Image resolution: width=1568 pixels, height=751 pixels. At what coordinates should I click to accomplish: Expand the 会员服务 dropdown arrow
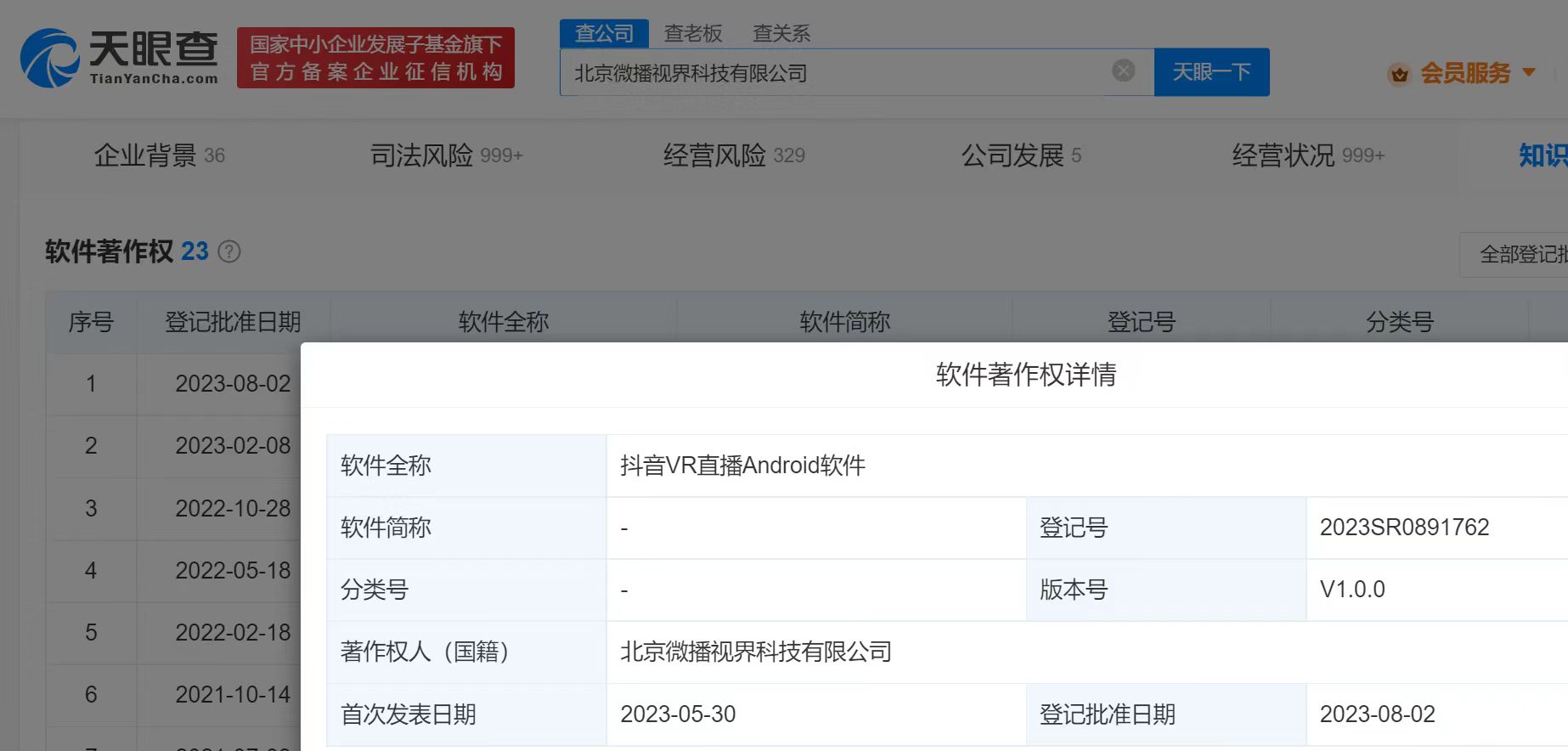pyautogui.click(x=1529, y=72)
